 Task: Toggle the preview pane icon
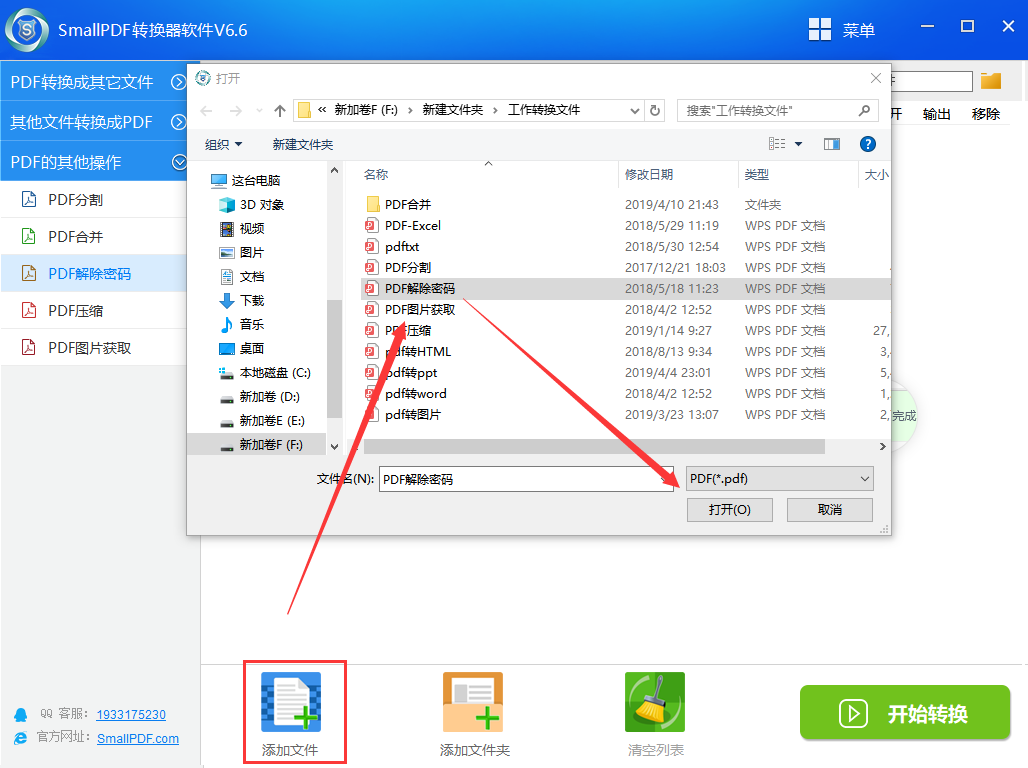(x=832, y=144)
